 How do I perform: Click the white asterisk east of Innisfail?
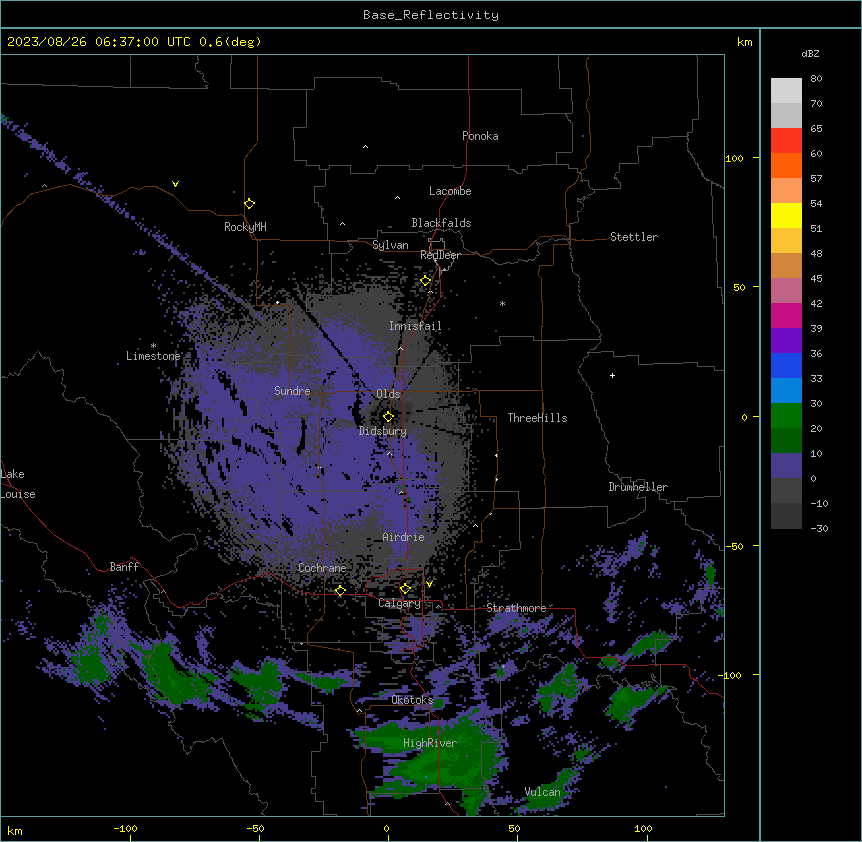click(x=502, y=303)
